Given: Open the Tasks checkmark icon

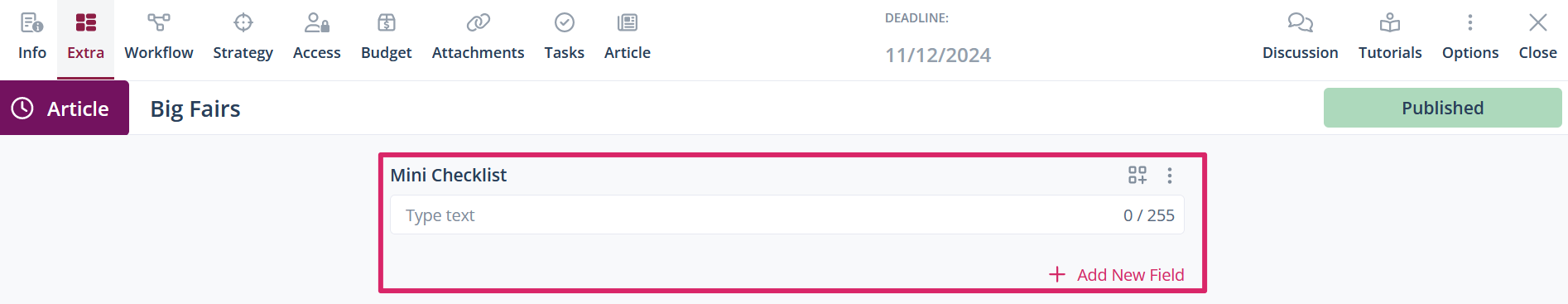Looking at the screenshot, I should click(x=565, y=22).
